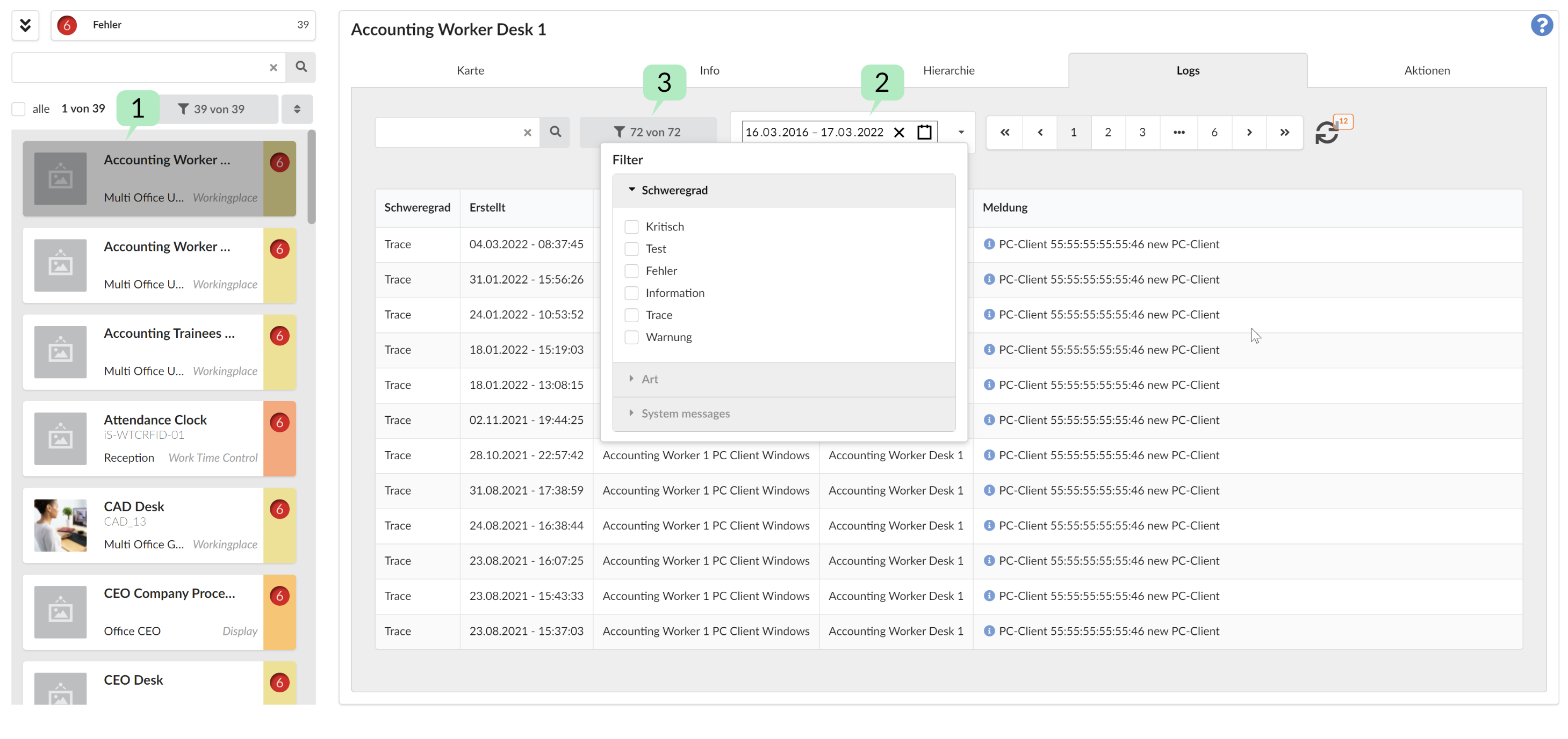
Task: Expand the System messages filter section
Action: tap(783, 414)
